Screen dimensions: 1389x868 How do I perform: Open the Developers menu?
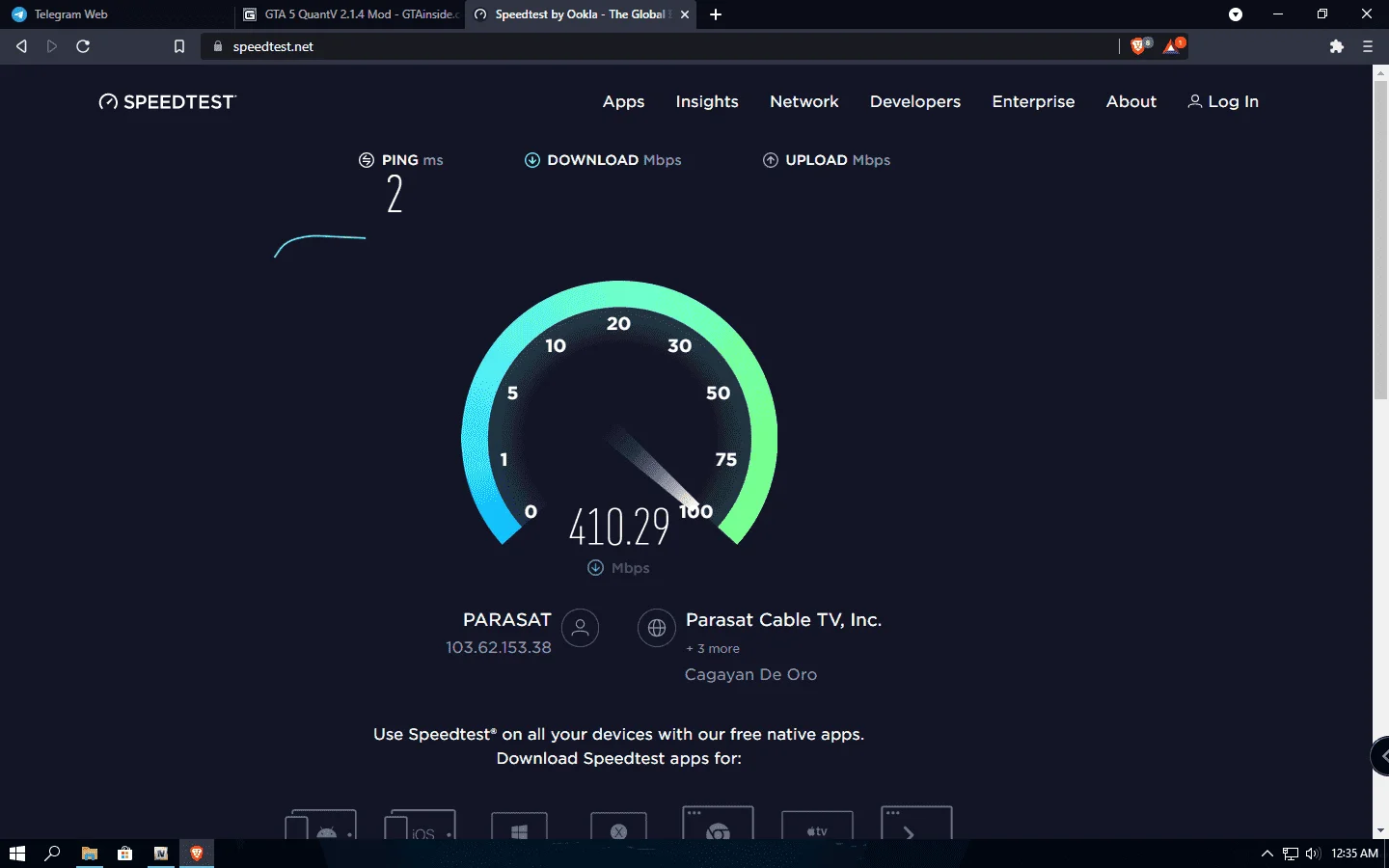[915, 101]
